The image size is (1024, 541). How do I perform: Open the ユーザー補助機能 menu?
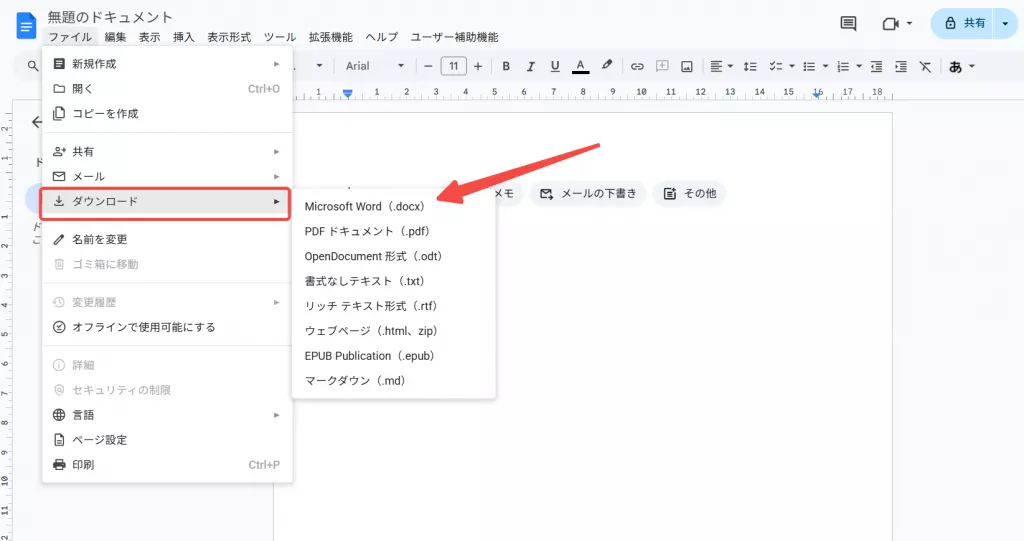click(455, 37)
